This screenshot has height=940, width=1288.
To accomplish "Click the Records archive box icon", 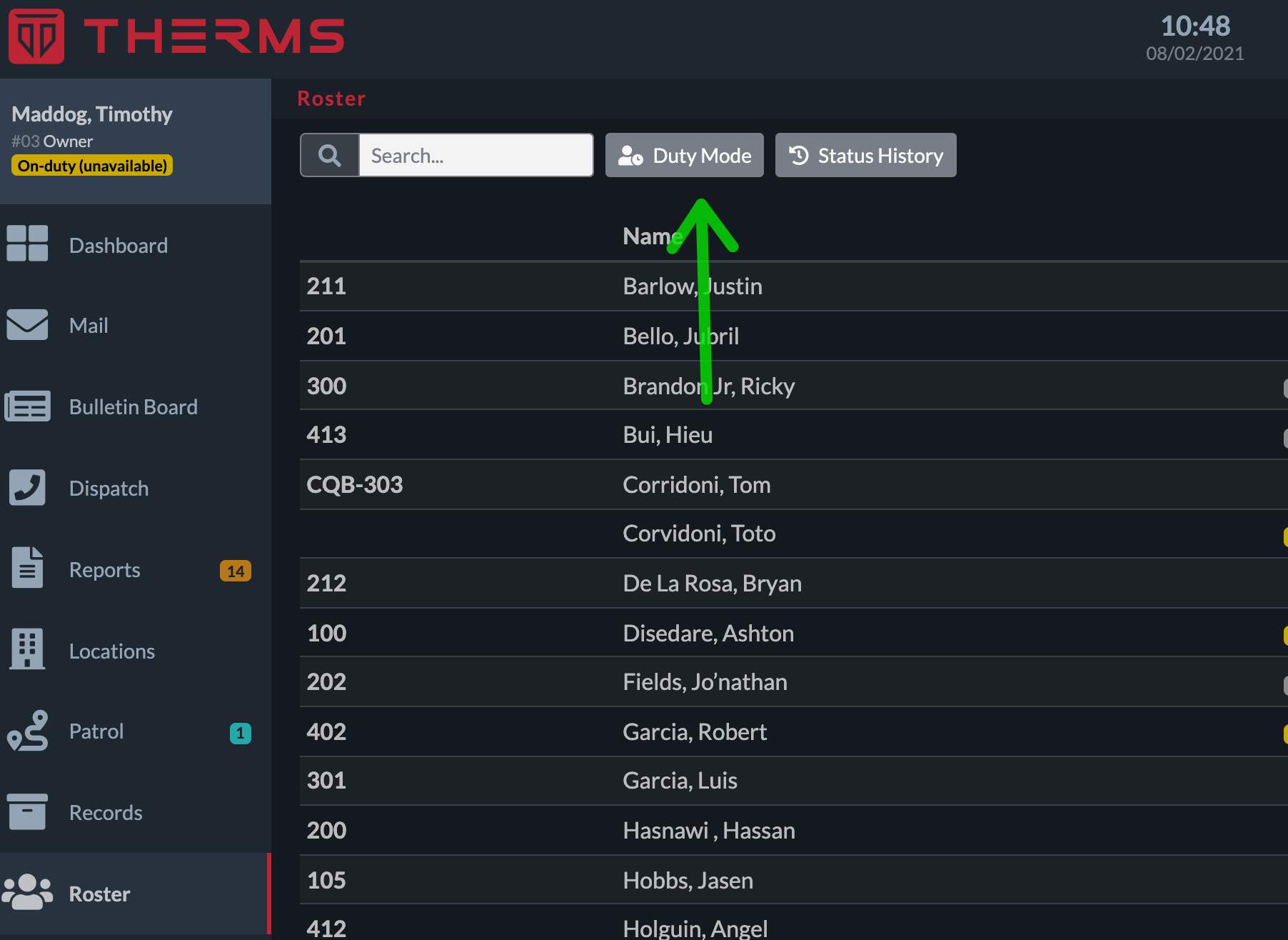I will click(x=27, y=812).
